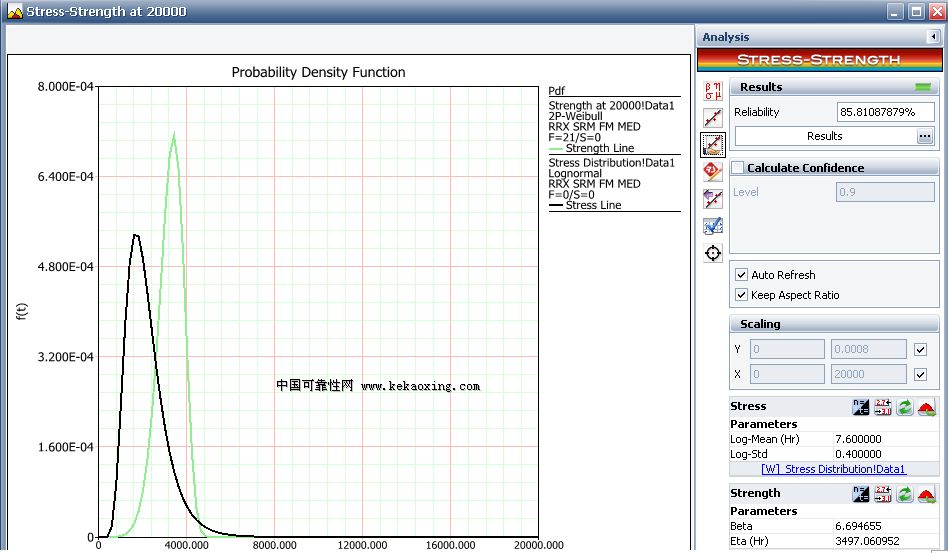Click the Scaling section header
The width and height of the screenshot is (948, 553).
pyautogui.click(x=834, y=324)
